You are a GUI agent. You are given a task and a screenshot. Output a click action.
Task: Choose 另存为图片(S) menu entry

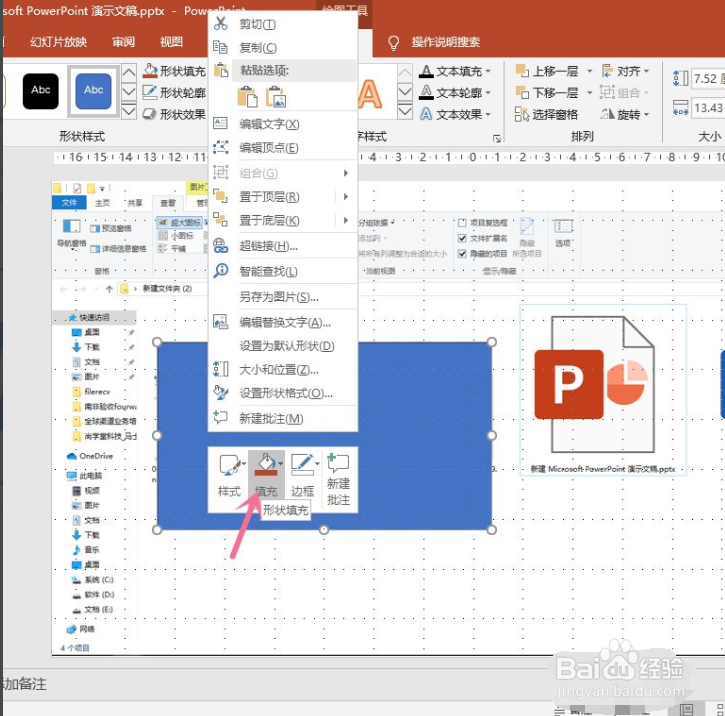283,297
